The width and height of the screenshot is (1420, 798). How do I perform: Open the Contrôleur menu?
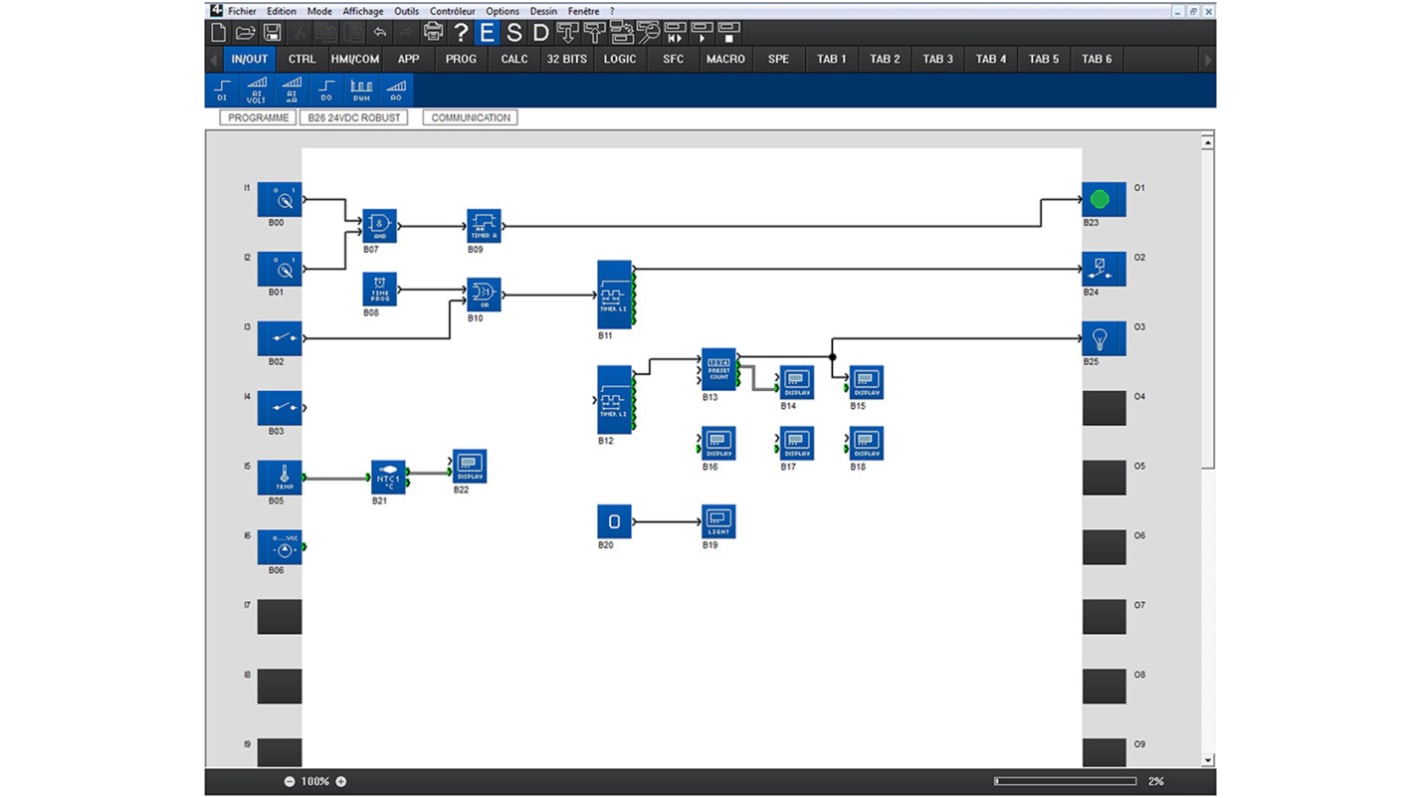452,11
